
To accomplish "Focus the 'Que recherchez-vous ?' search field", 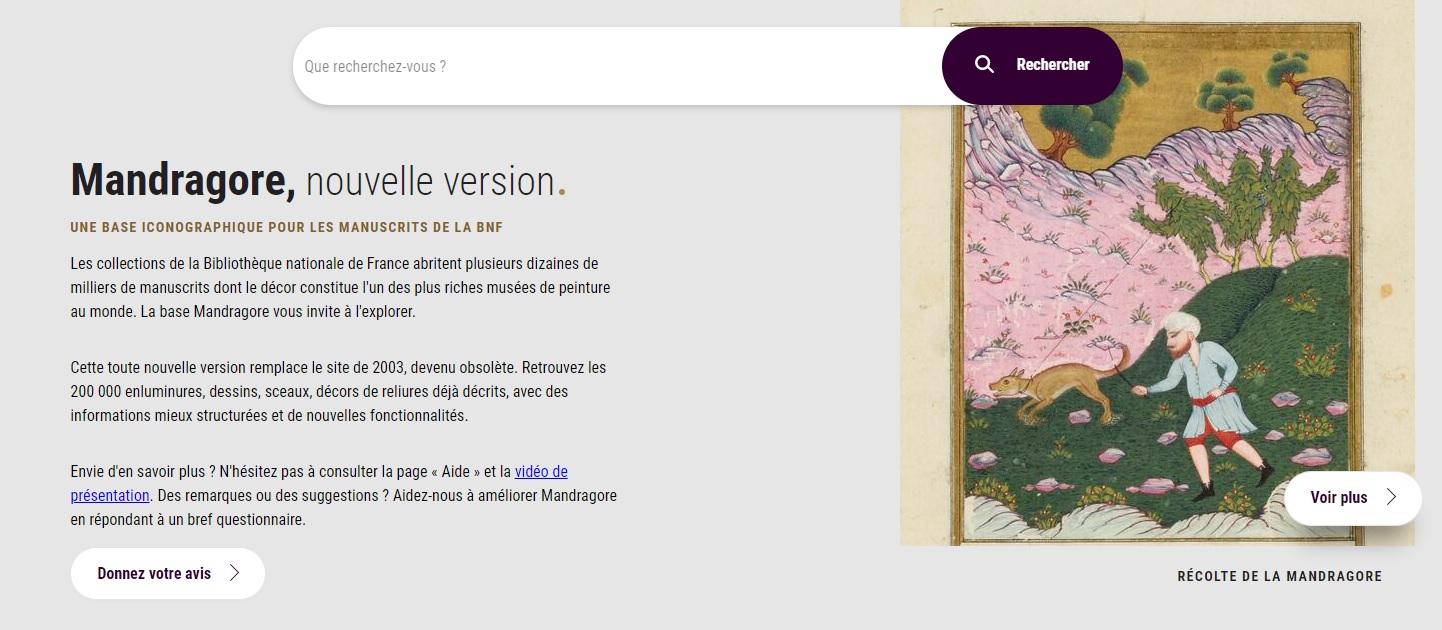I will [615, 66].
